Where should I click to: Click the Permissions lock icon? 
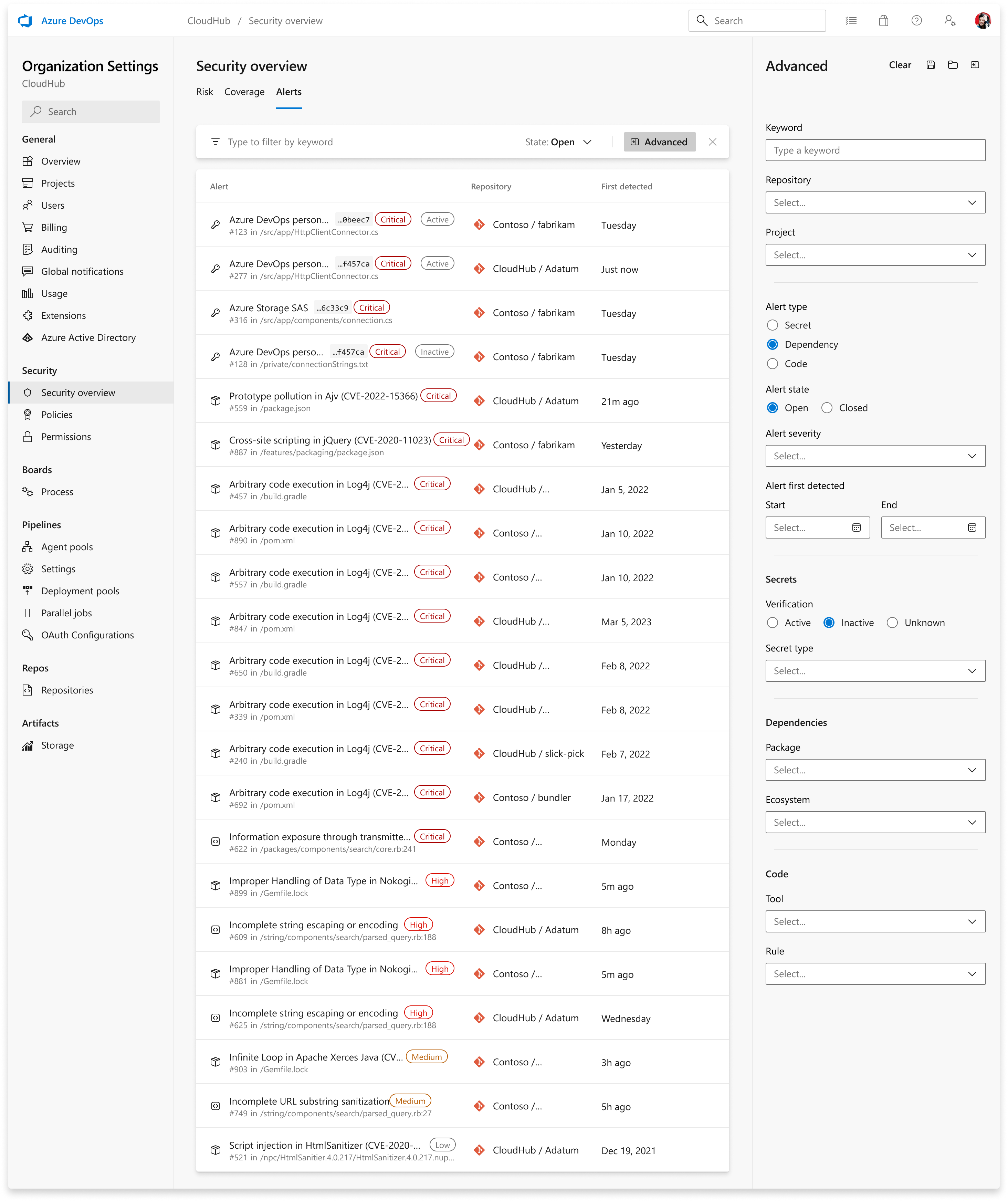28,437
